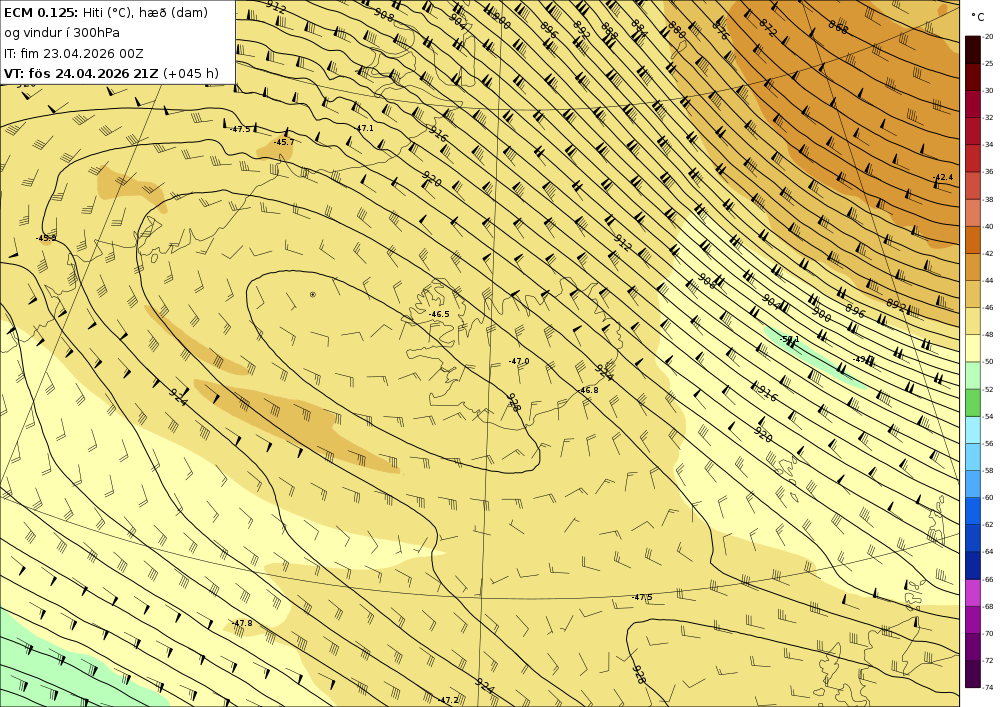
Task: Click the text 'og vindur í 300hPa'
Action: [x=62, y=33]
